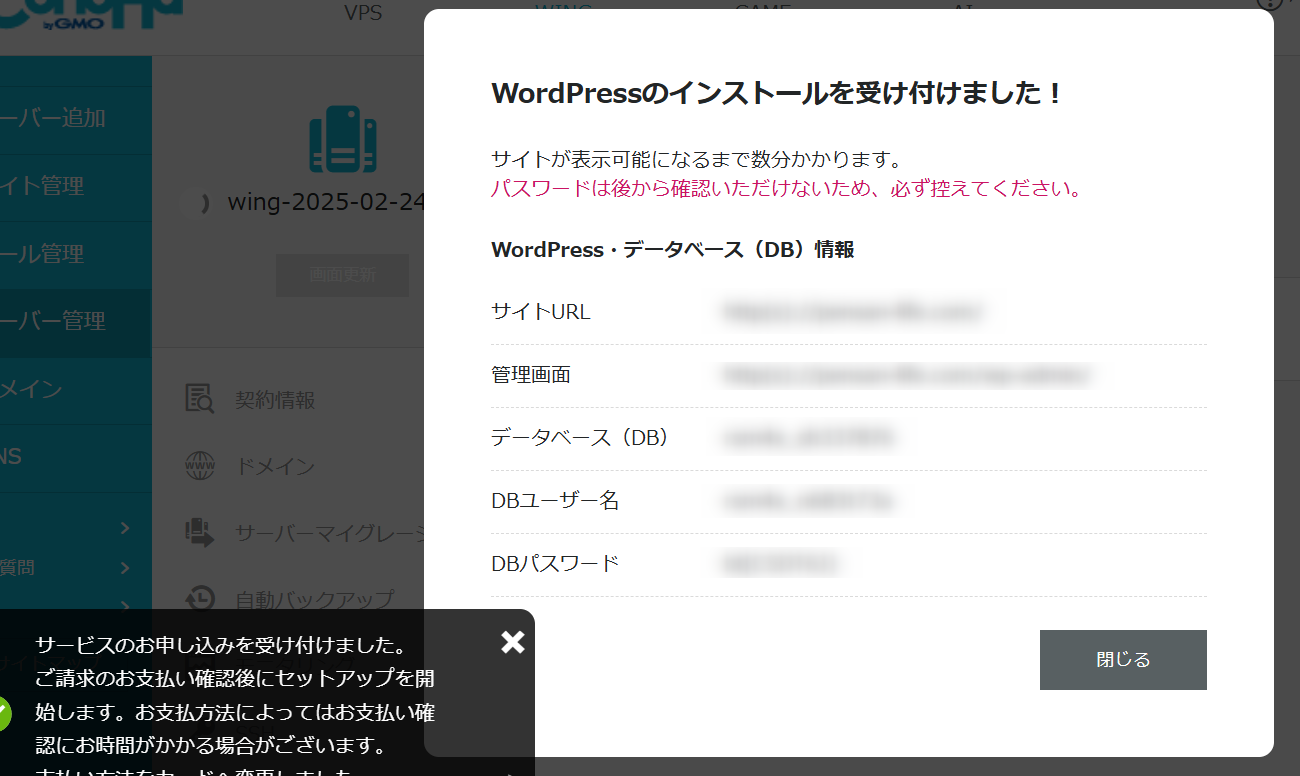Click the WordPress・データベース（DB）情報 heading
1300x776 pixels.
point(673,249)
